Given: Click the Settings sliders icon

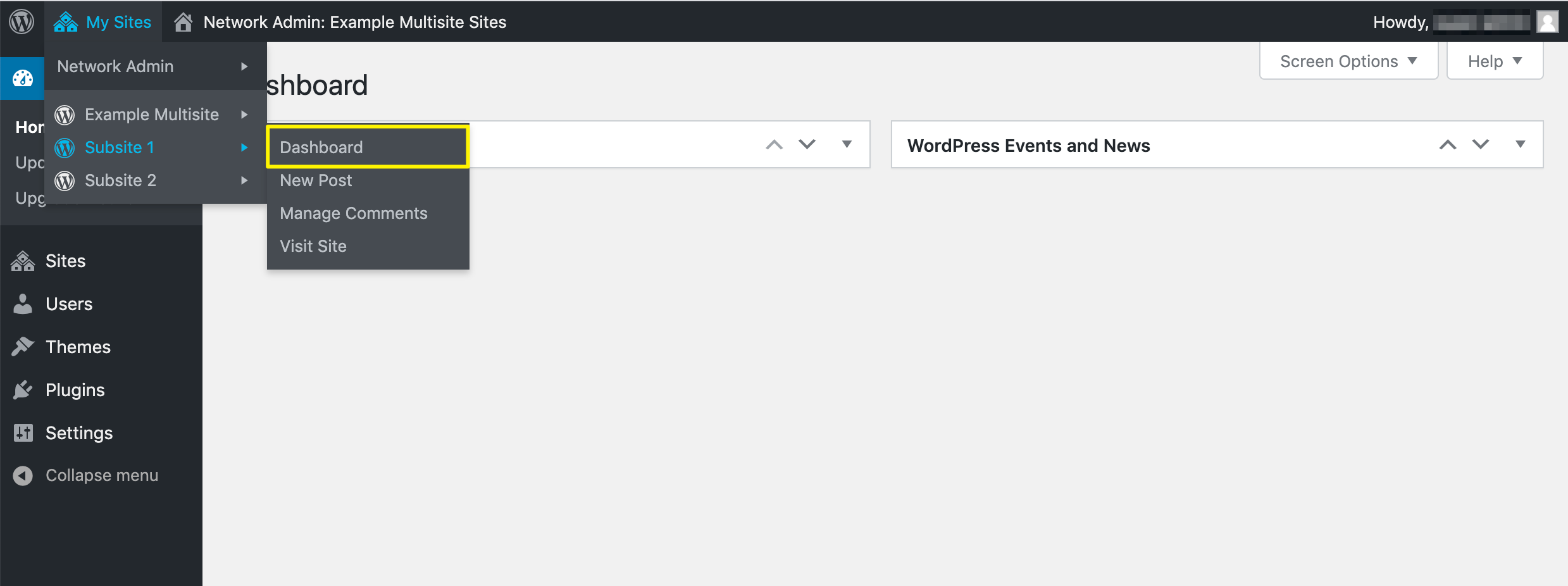Looking at the screenshot, I should 23,433.
